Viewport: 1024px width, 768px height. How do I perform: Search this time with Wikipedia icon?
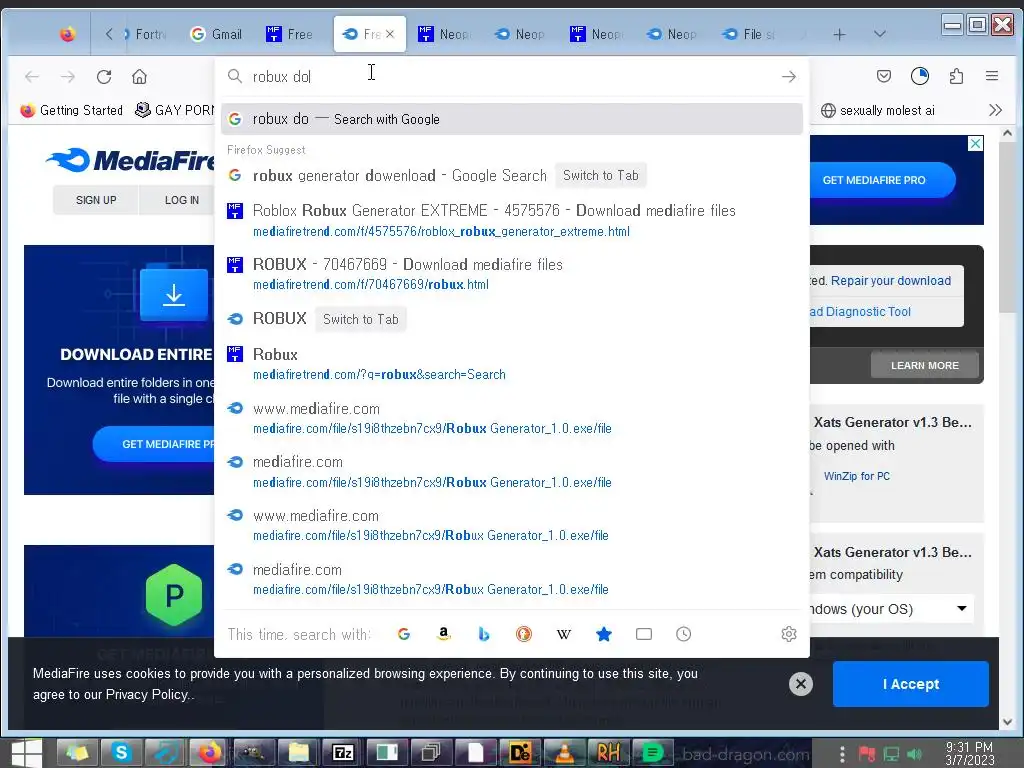pos(564,634)
